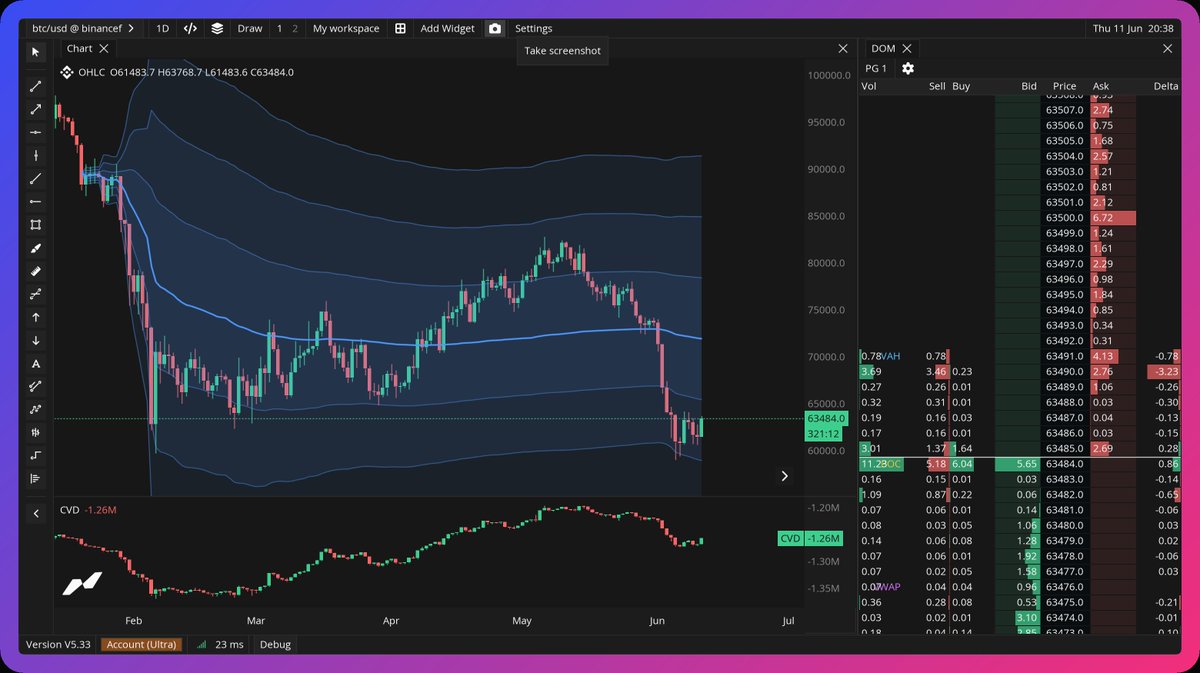The width and height of the screenshot is (1200, 673).
Task: Click the Binance logo beside OHLC
Action: point(68,72)
